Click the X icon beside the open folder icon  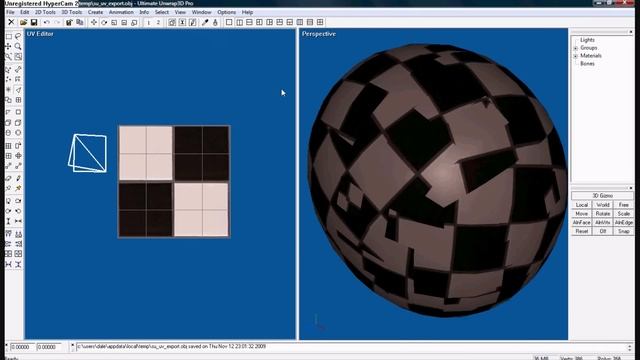coord(11,22)
